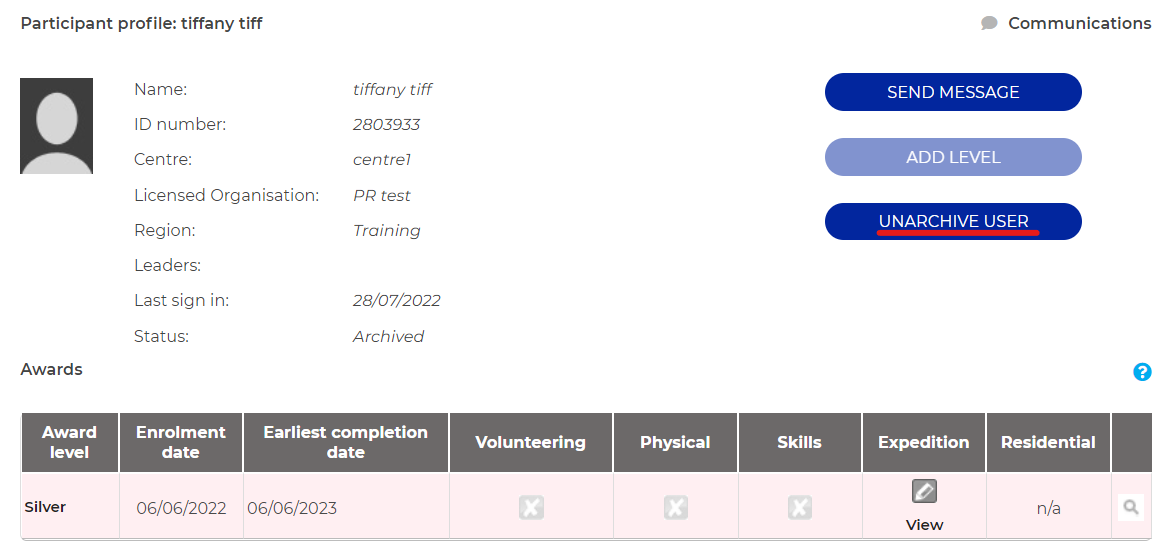Viewport: 1168px width, 552px height.
Task: Open the magnifier icon in Silver row
Action: point(1131,507)
